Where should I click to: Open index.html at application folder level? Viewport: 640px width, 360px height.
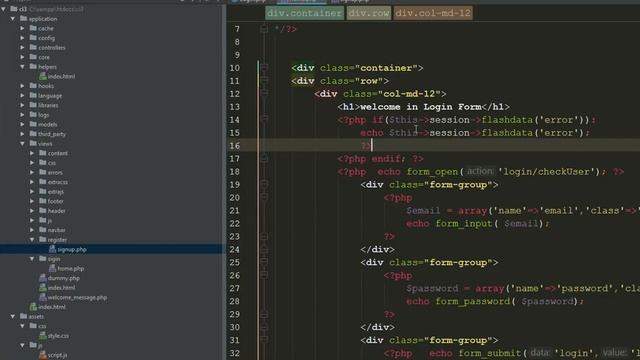coord(47,307)
